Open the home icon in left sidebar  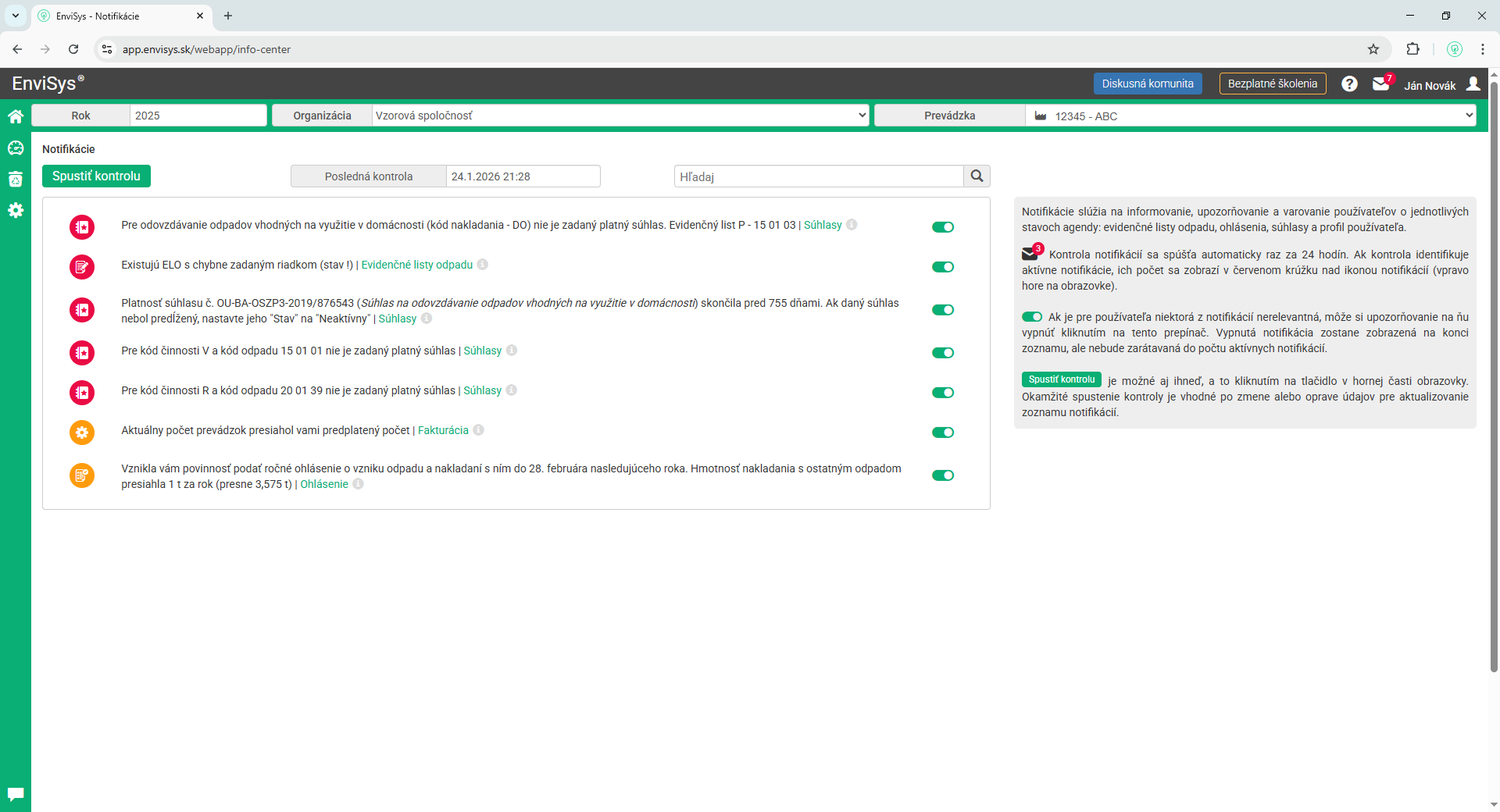tap(16, 116)
